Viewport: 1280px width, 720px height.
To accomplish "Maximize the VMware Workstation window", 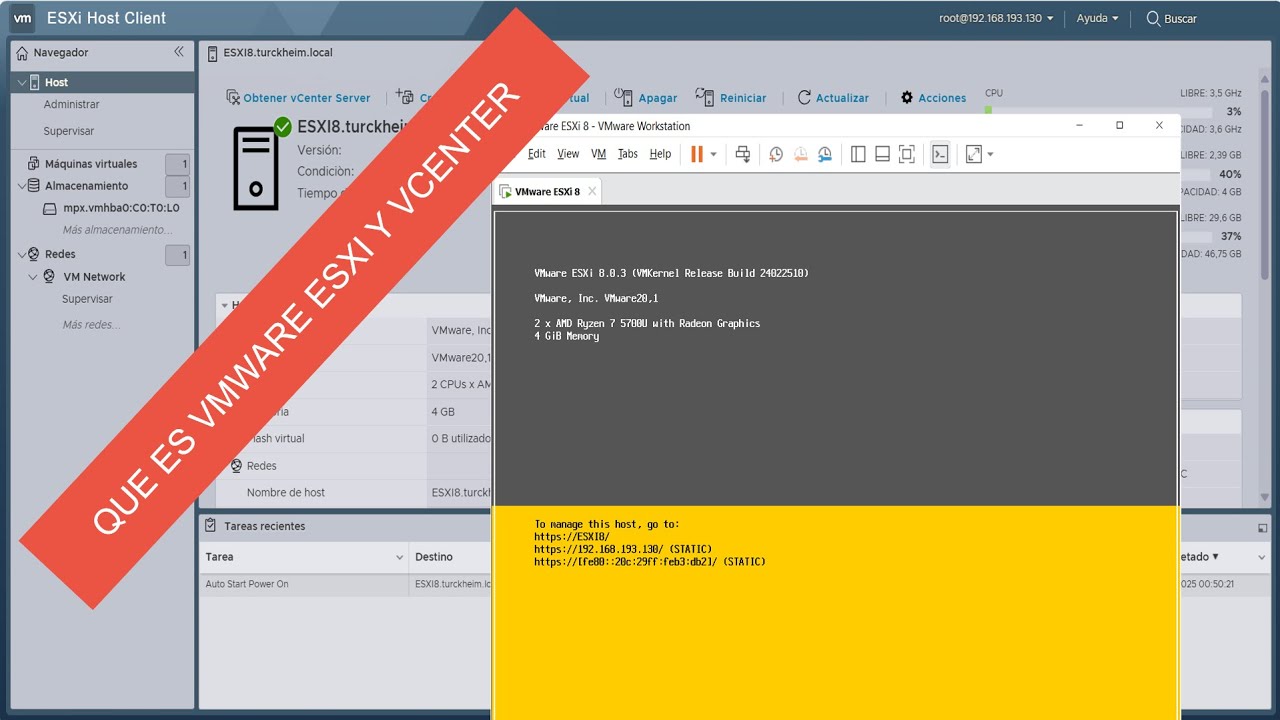I will point(1120,126).
